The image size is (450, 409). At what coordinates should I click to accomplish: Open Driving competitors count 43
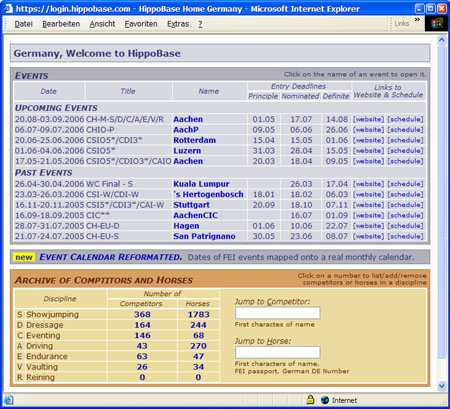coord(142,346)
